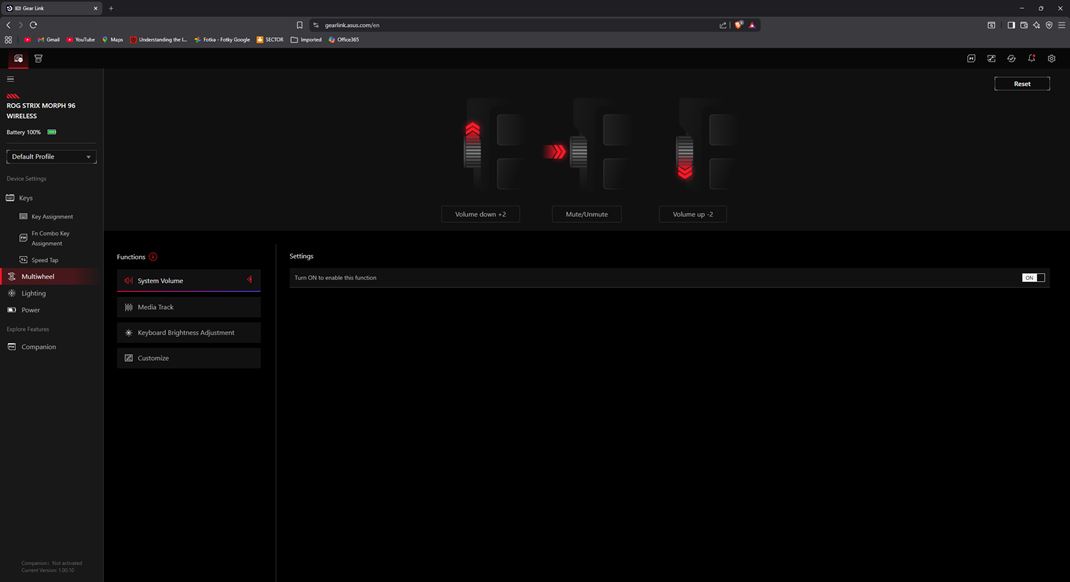Open the app settings gear icon
The height and width of the screenshot is (582, 1070).
[1051, 59]
